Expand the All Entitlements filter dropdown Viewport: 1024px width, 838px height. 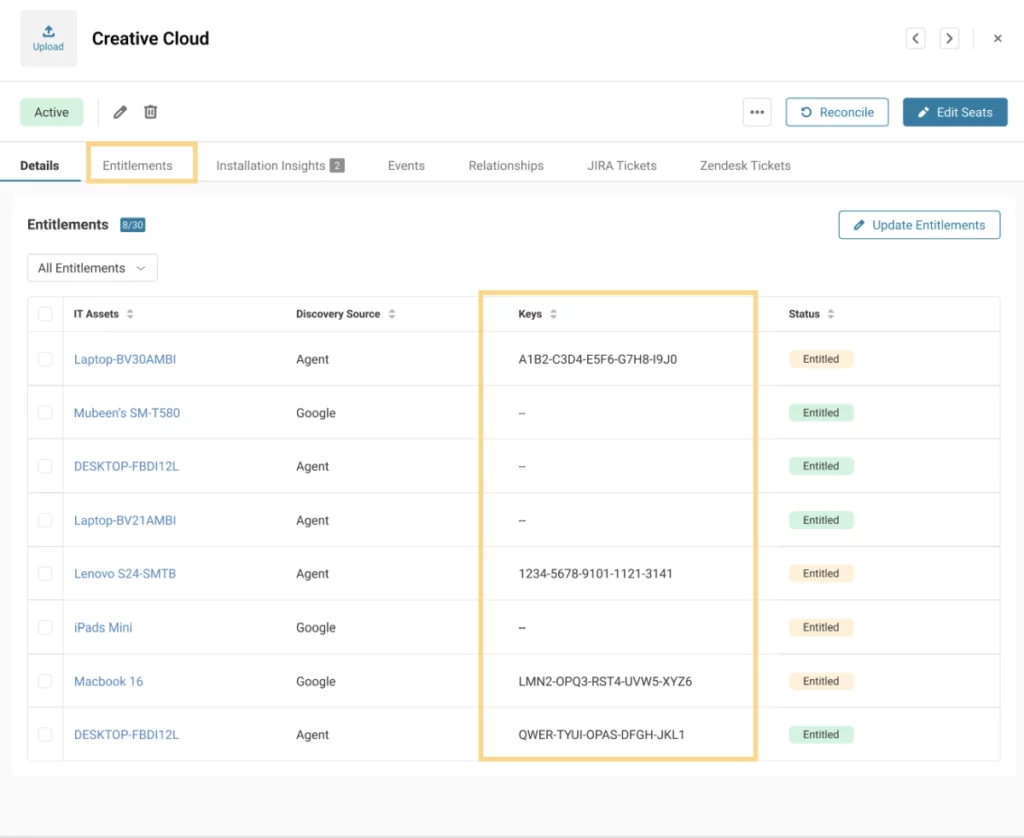(92, 268)
